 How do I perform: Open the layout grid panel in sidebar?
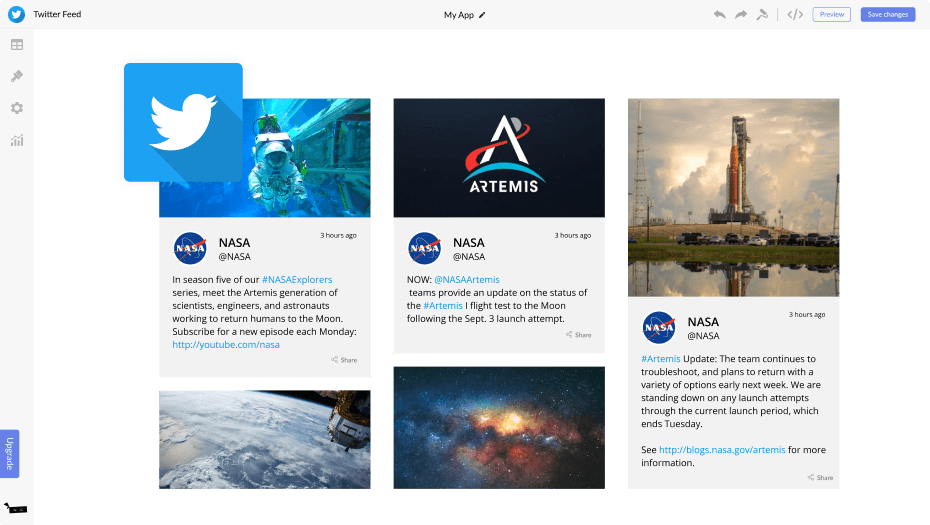[x=17, y=44]
